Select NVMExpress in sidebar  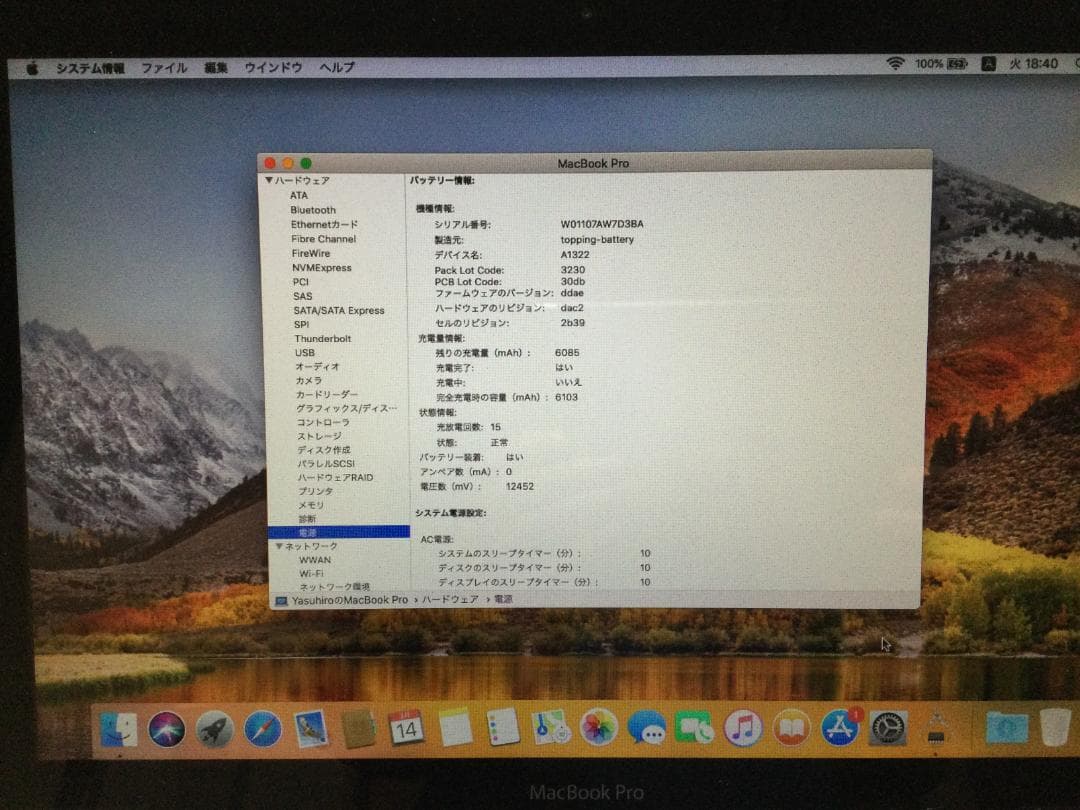[322, 268]
